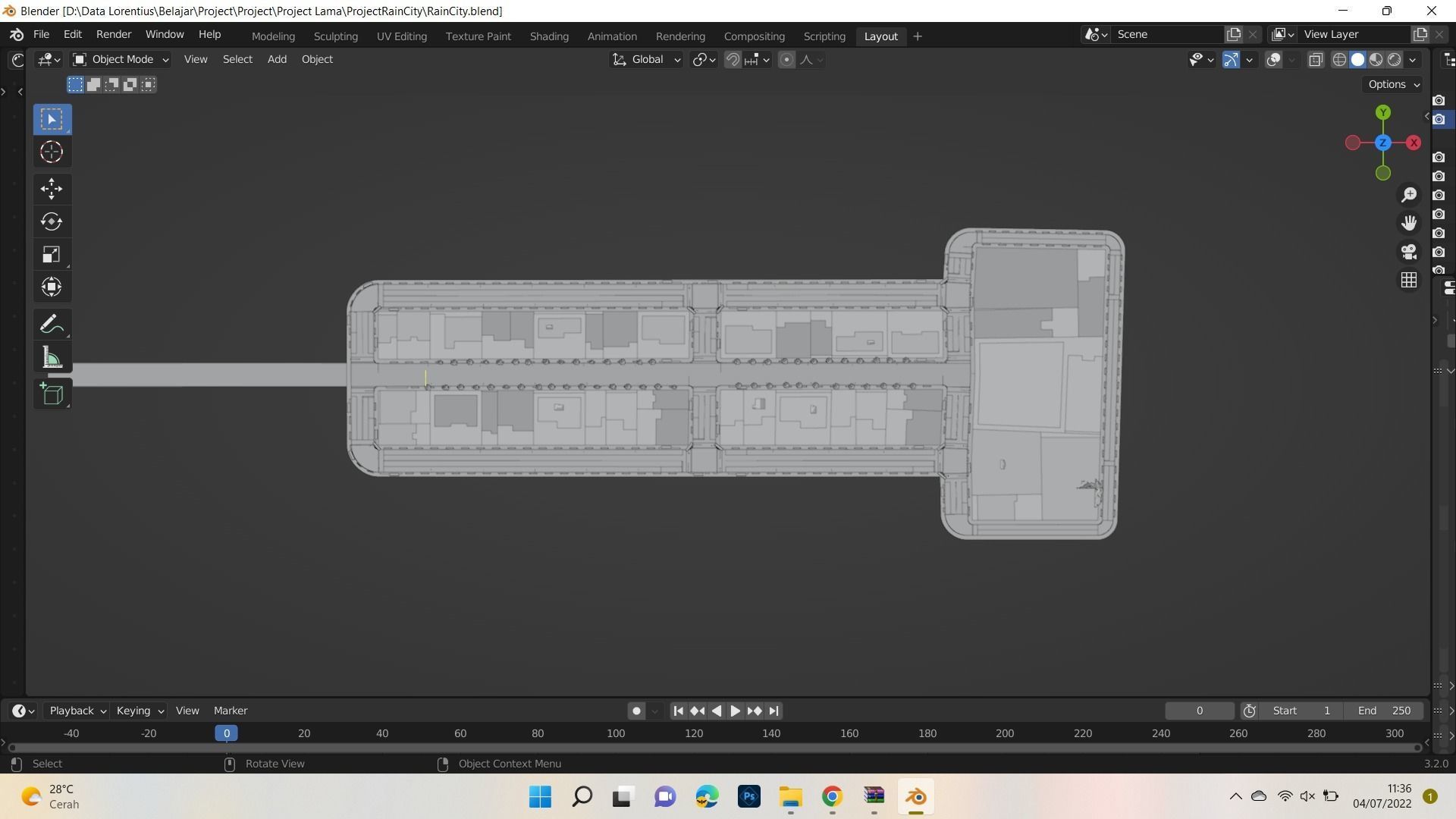Open the Options dropdown in the viewport
This screenshot has height=819, width=1456.
coord(1394,85)
